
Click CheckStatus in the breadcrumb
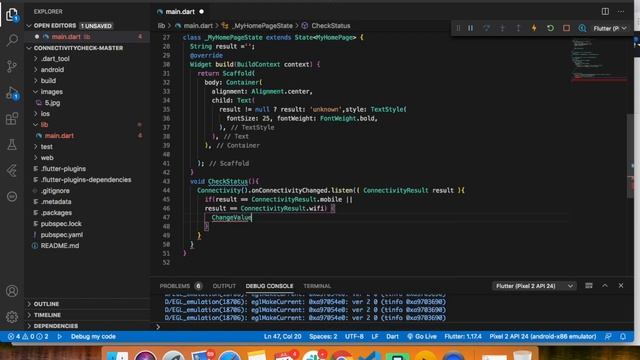click(x=331, y=26)
